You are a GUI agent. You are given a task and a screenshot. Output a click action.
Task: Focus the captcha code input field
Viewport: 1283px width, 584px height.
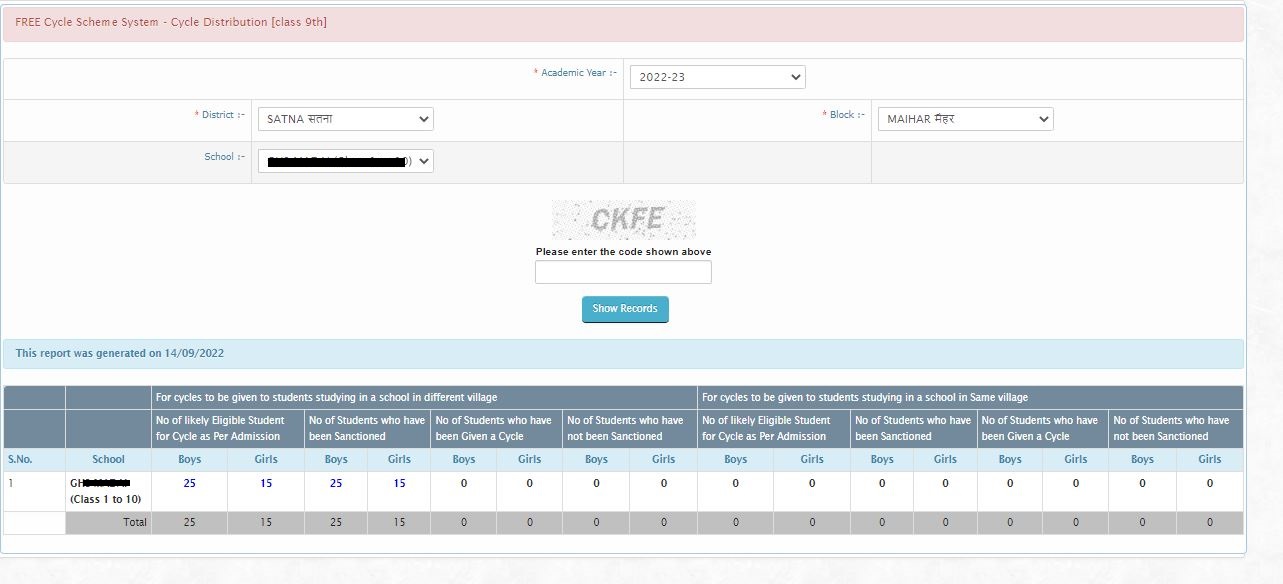(x=623, y=272)
